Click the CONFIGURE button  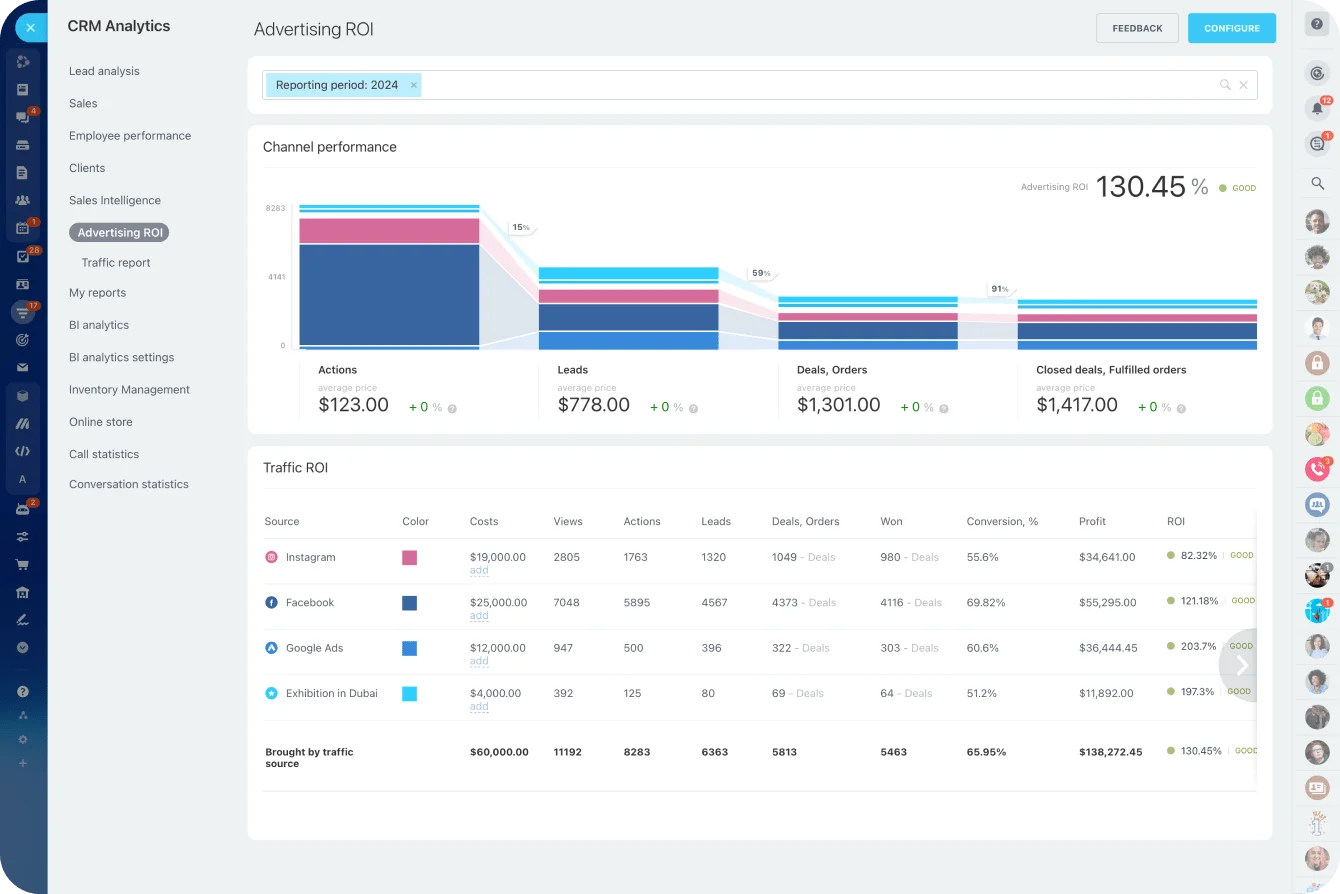coord(1231,28)
